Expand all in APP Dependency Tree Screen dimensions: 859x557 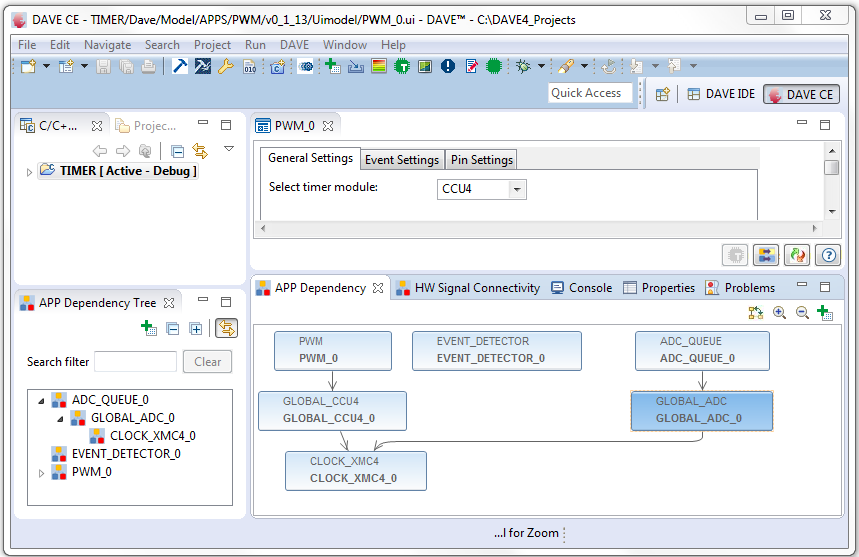[196, 329]
